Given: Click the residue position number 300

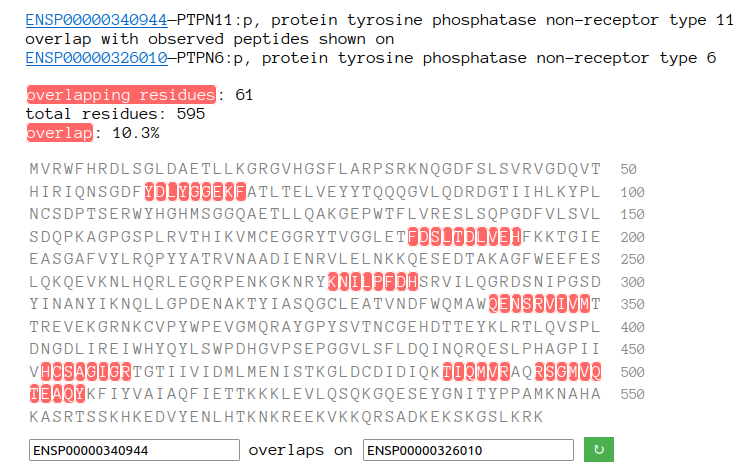Looking at the screenshot, I should 632,282.
